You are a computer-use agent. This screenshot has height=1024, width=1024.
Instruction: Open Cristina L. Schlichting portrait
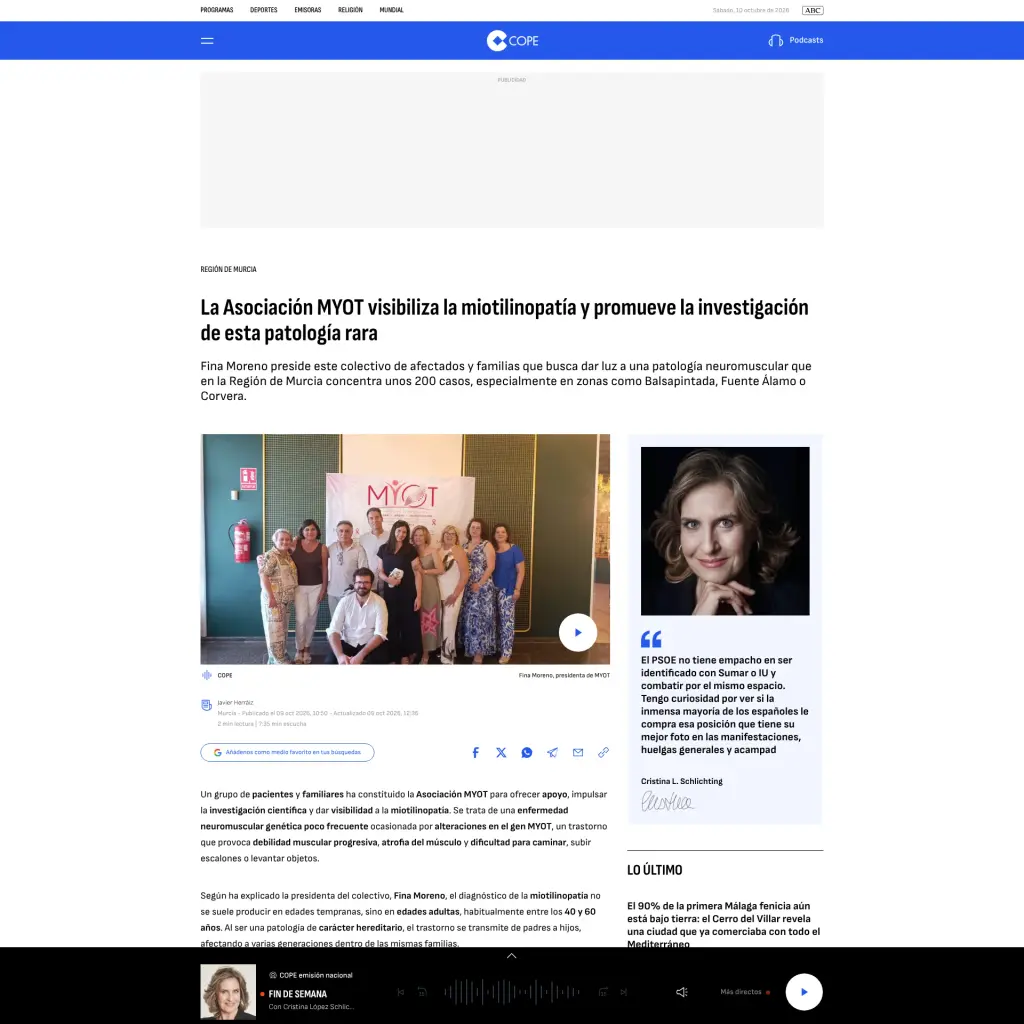pyautogui.click(x=725, y=531)
